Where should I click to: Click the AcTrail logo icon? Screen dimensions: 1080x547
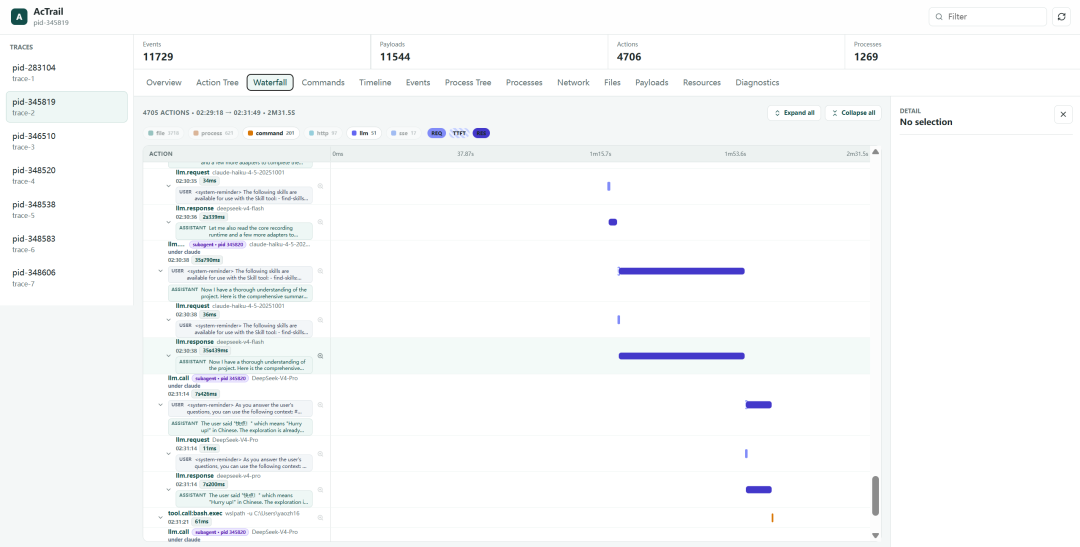(19, 17)
